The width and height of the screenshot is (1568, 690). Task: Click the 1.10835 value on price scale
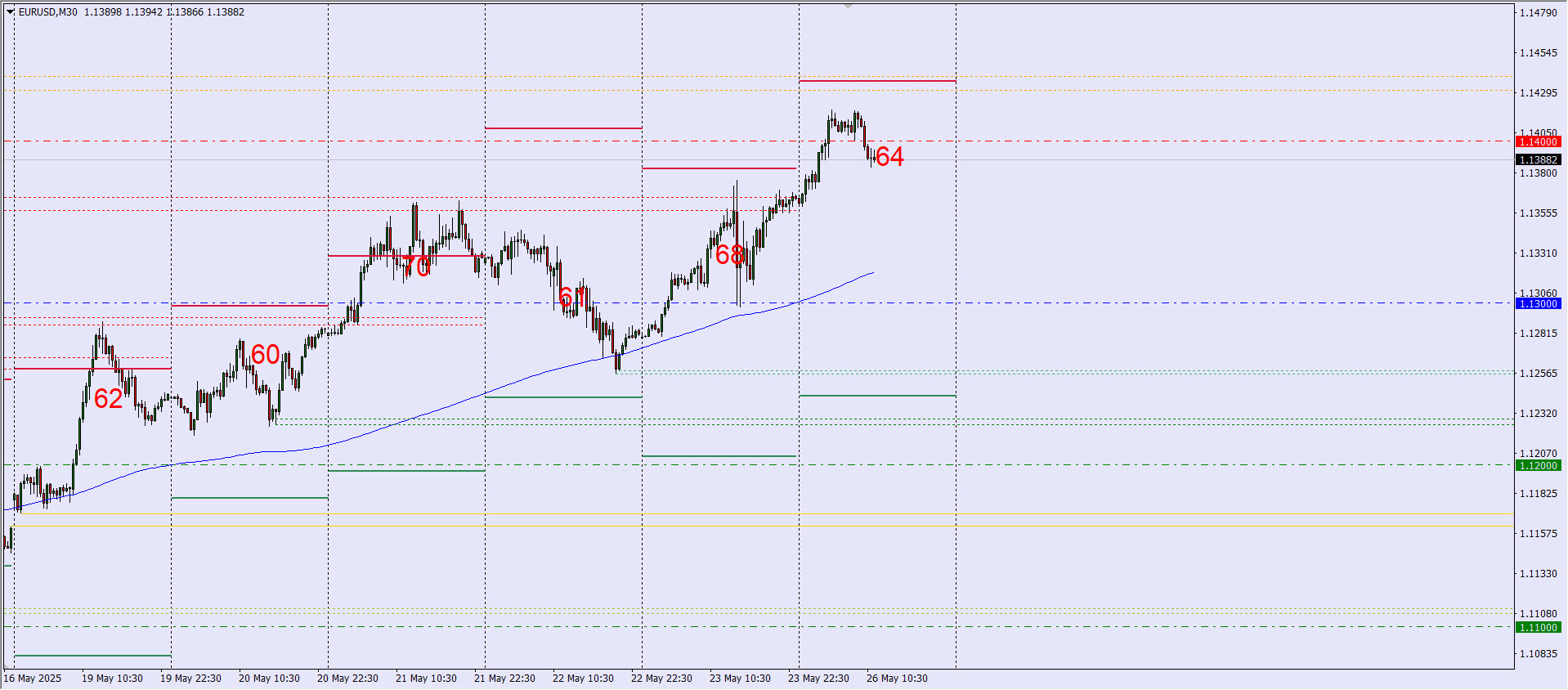click(x=1539, y=654)
